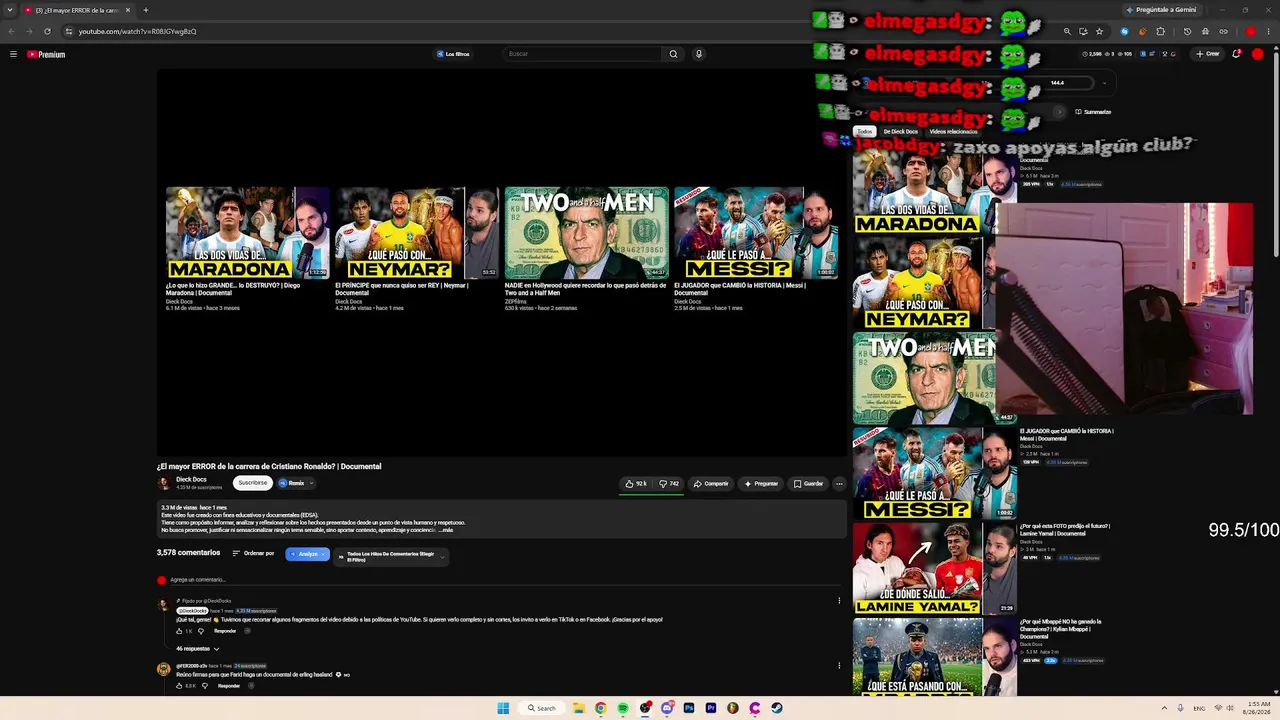Expand the description with ...más
Screen dimensions: 1280x720
coord(447,530)
